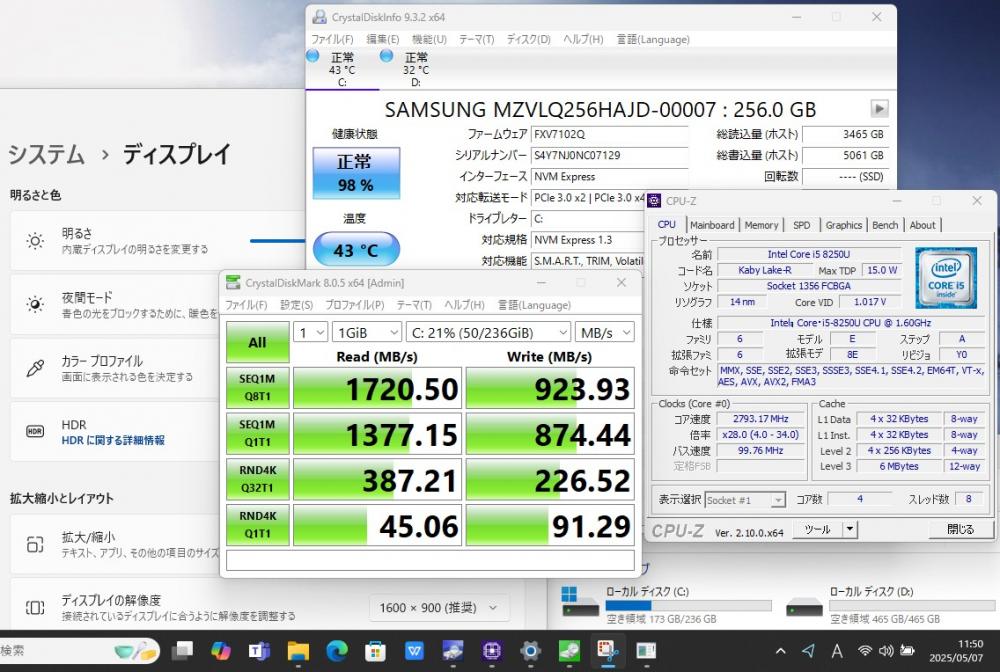Image resolution: width=1000 pixels, height=672 pixels.
Task: Click the 正常 98% health status box
Action: click(x=356, y=173)
